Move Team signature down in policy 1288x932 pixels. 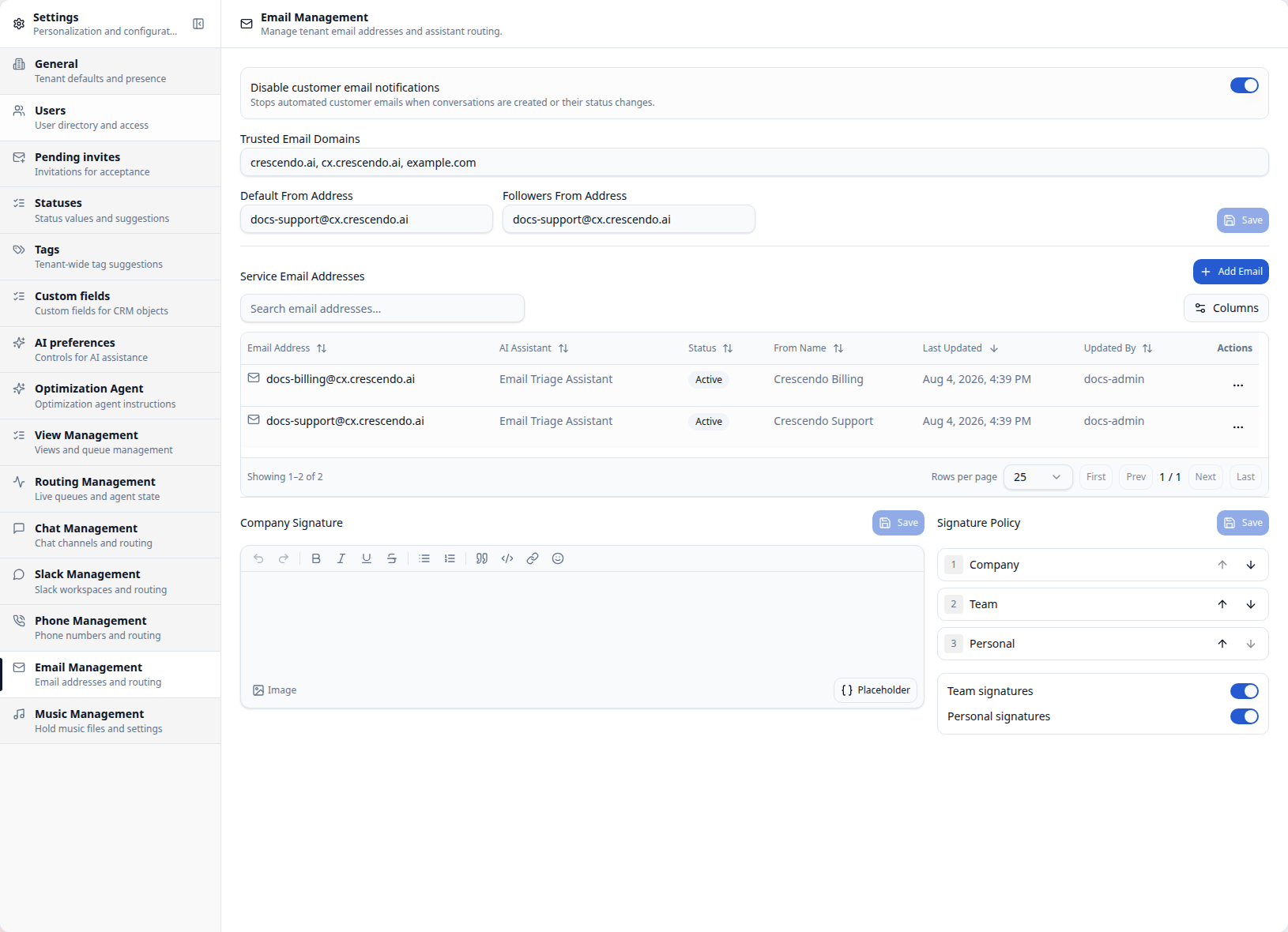(x=1251, y=604)
